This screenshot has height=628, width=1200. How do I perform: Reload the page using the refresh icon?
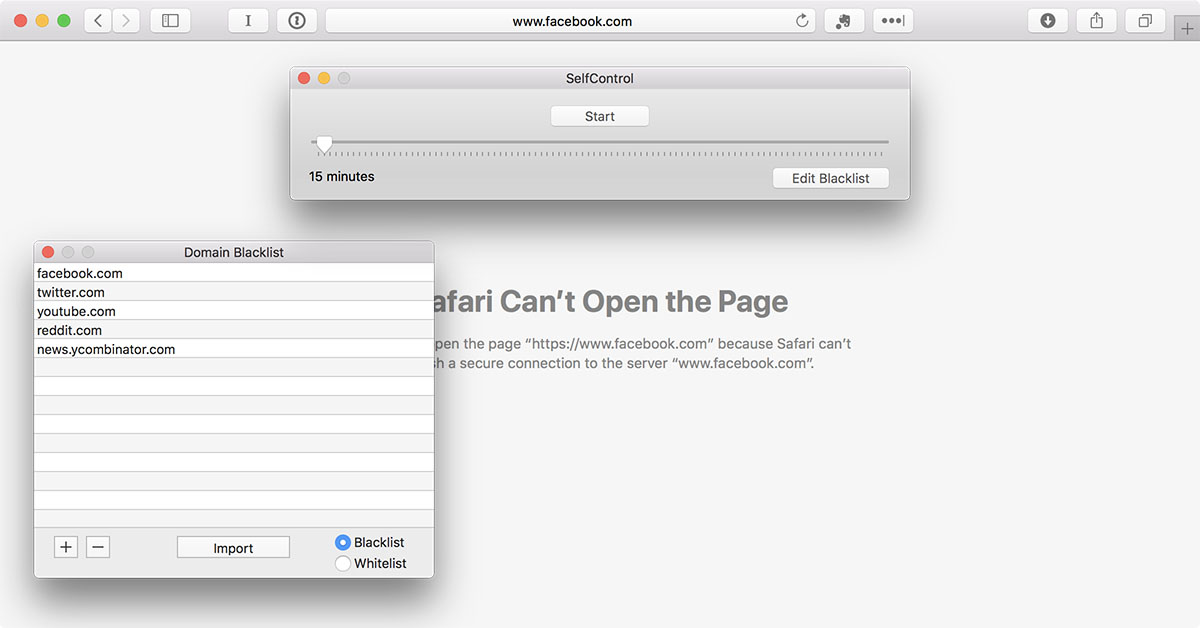[801, 21]
